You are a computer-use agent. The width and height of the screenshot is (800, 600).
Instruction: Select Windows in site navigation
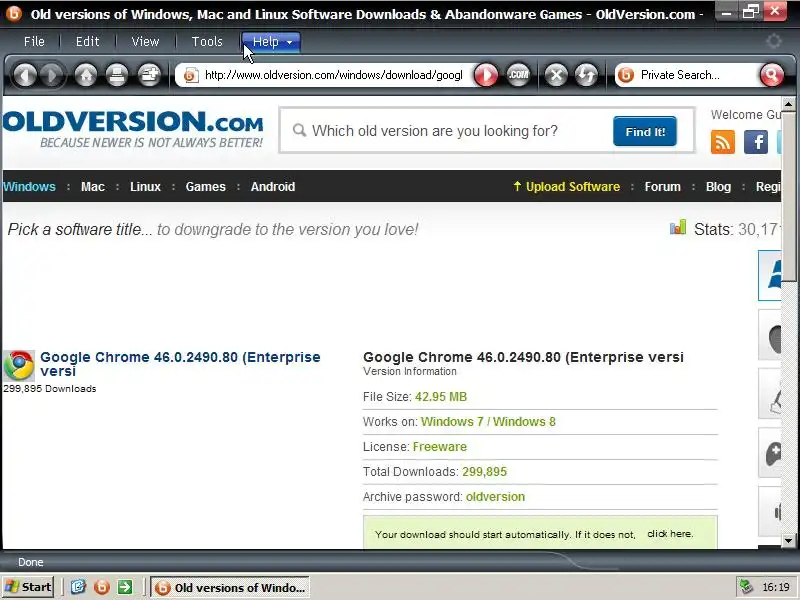pos(29,187)
